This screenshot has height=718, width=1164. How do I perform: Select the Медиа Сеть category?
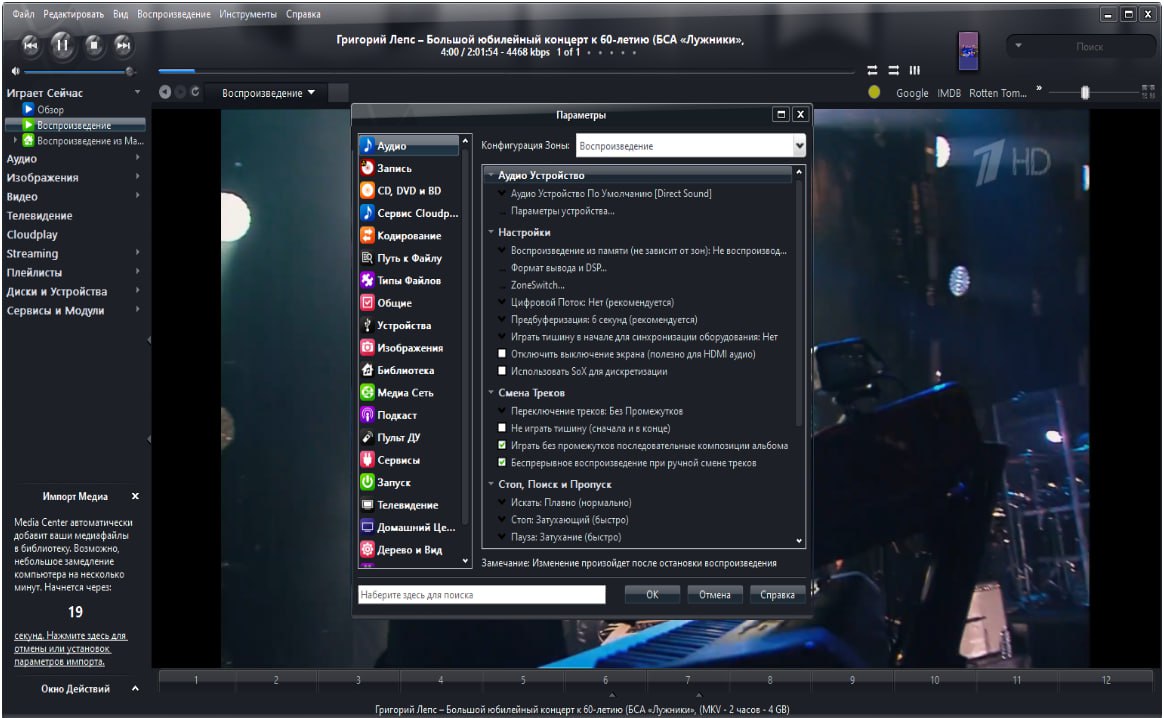pyautogui.click(x=404, y=393)
